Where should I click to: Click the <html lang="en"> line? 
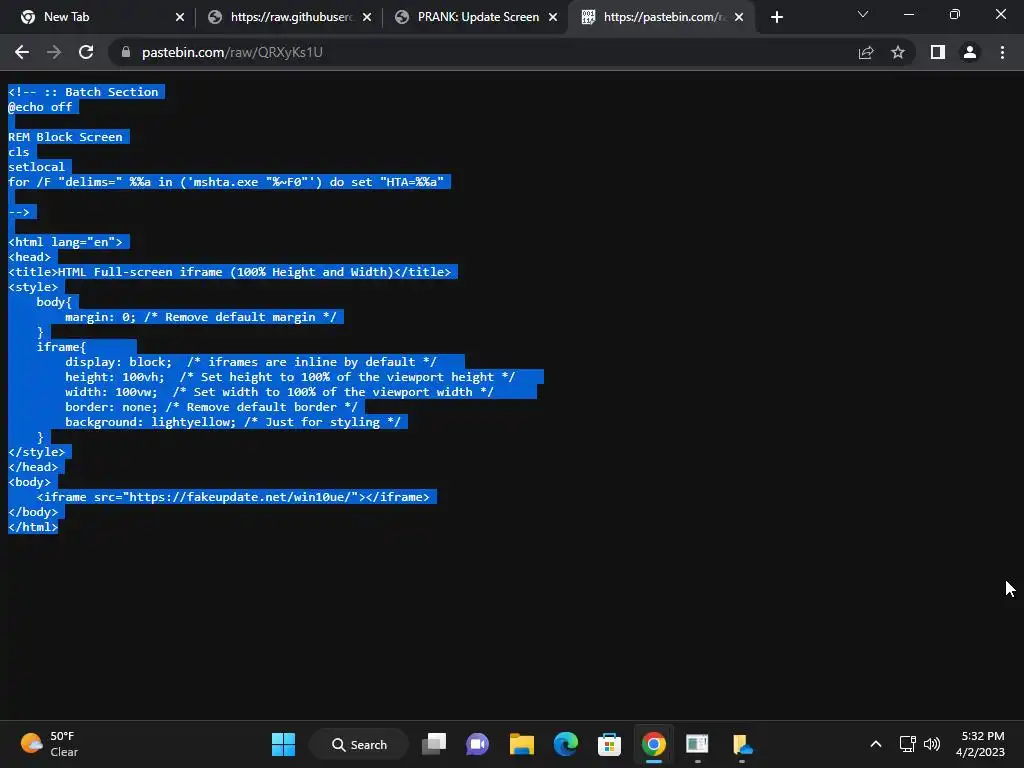click(65, 242)
